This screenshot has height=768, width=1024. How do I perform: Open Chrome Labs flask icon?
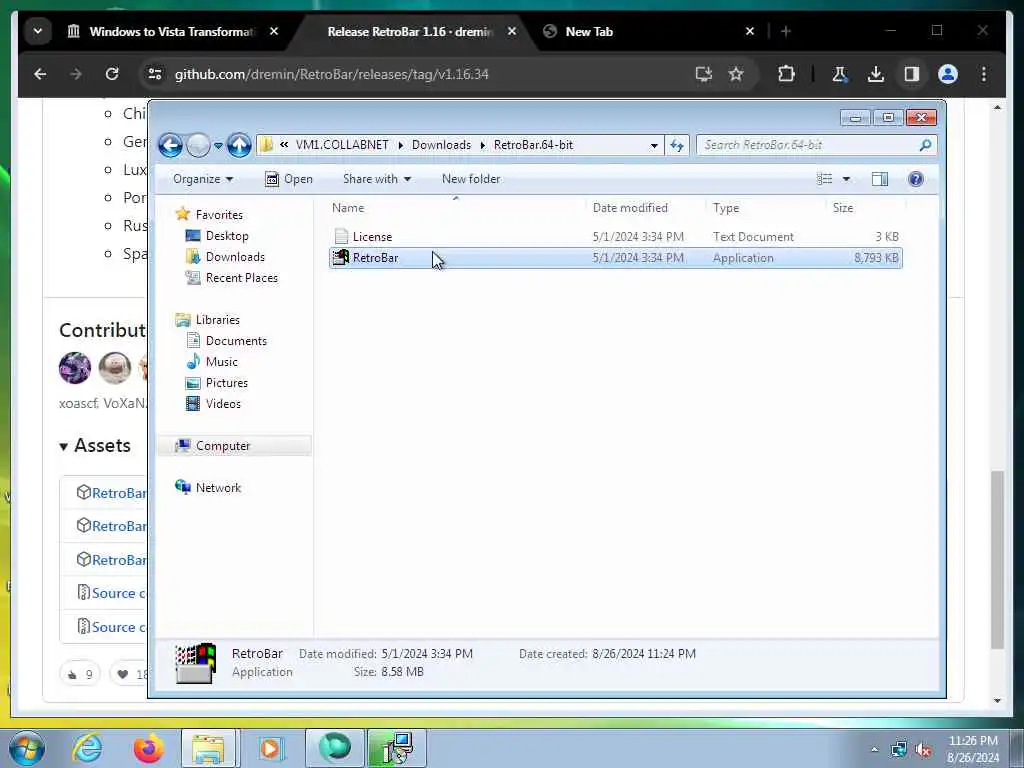pyautogui.click(x=840, y=74)
